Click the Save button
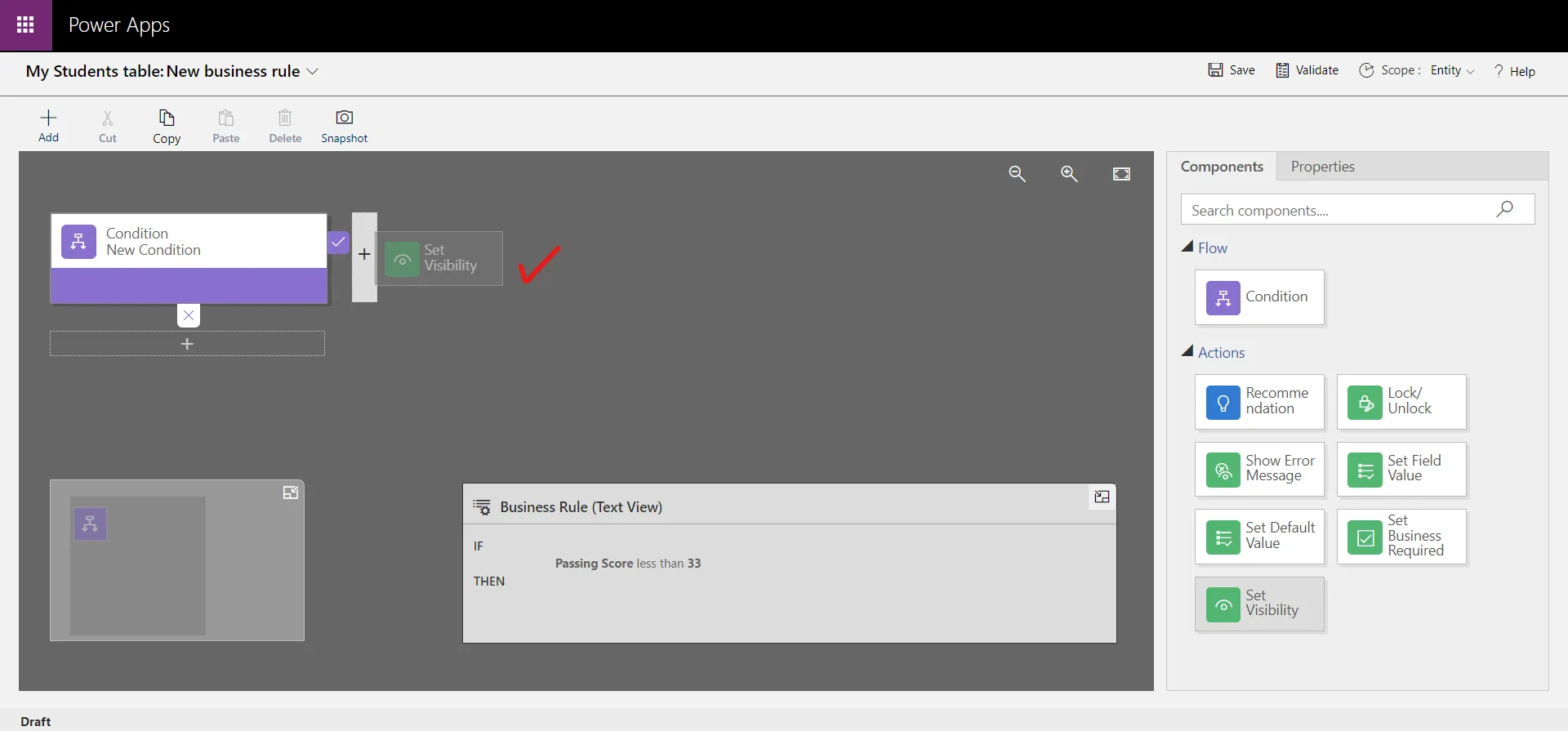1568x731 pixels. tap(1232, 70)
